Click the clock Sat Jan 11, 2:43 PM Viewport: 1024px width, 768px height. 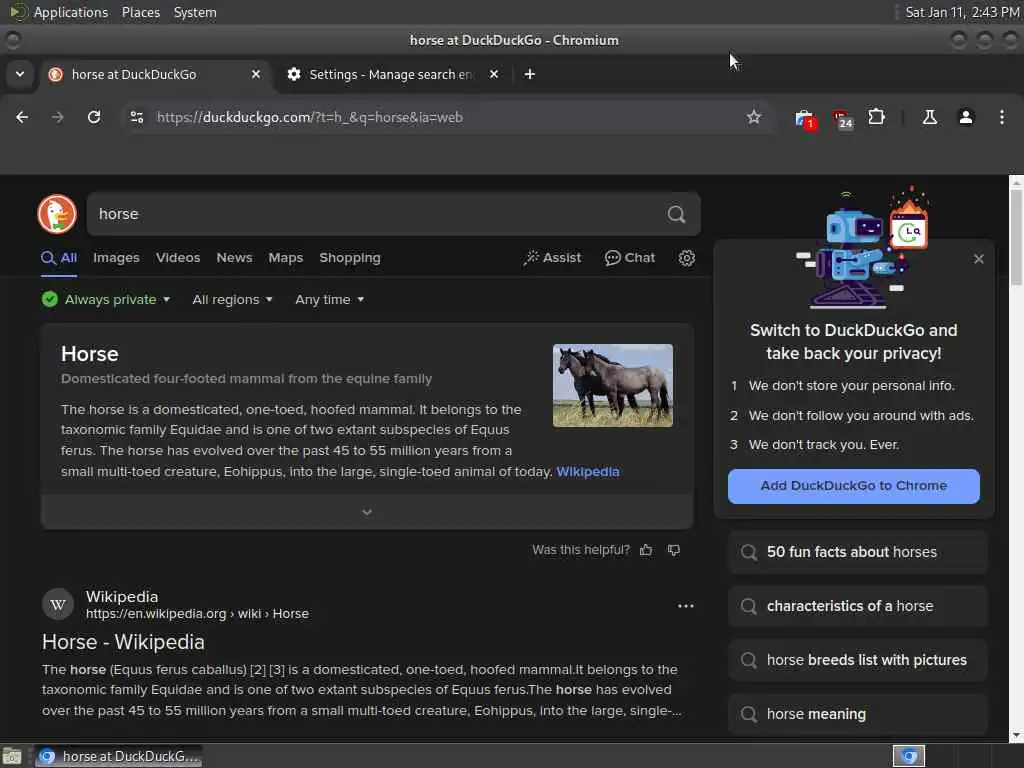(x=962, y=12)
